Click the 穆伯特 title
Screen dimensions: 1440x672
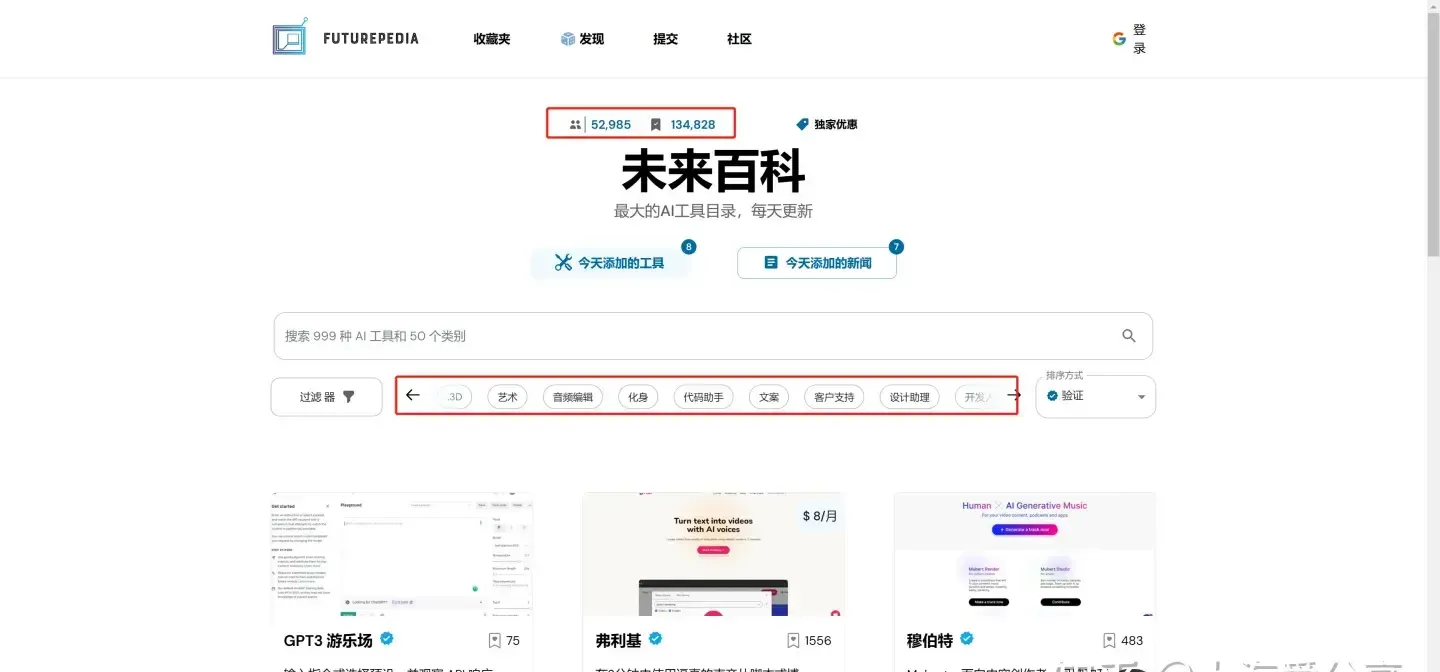tap(929, 641)
